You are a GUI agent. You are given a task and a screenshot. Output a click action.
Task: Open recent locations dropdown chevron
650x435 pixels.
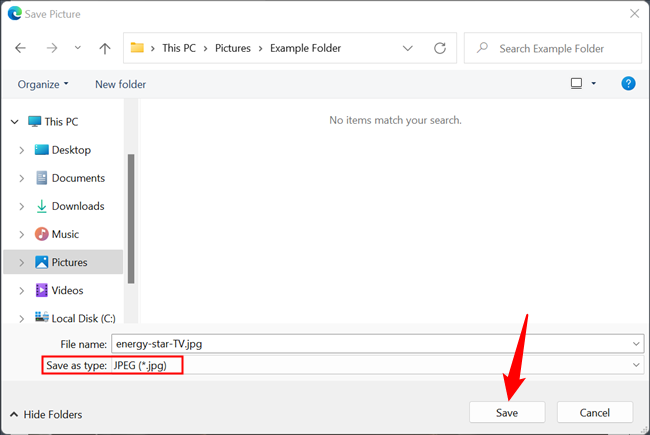coord(78,48)
